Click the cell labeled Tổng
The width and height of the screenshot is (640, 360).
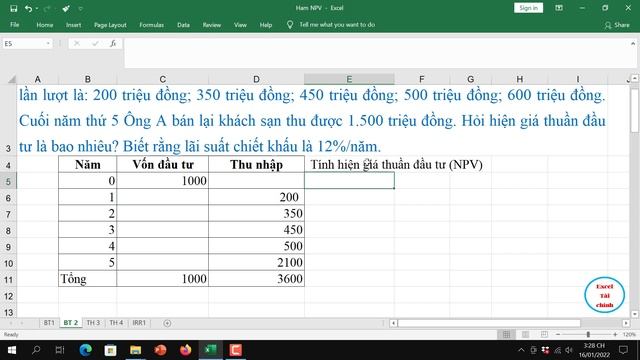click(x=87, y=279)
